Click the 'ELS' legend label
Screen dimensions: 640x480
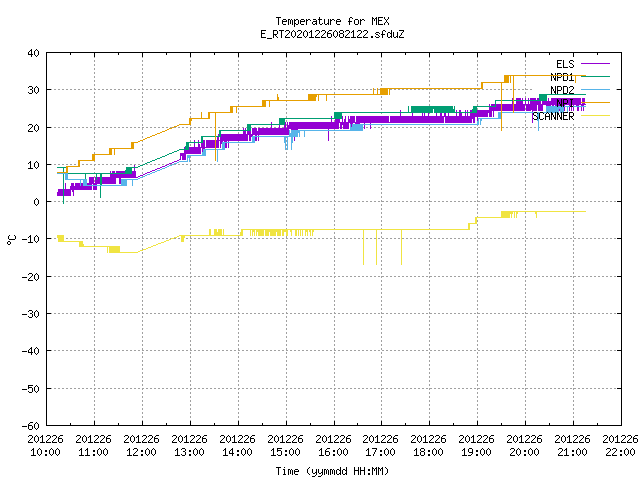pos(565,64)
